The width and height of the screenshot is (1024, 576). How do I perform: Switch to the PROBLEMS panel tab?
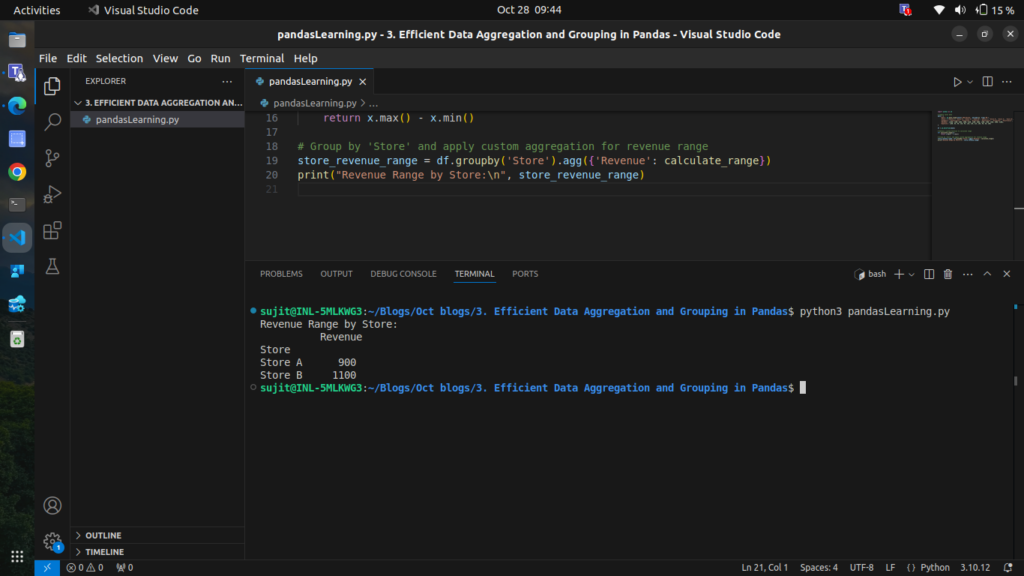pos(281,274)
